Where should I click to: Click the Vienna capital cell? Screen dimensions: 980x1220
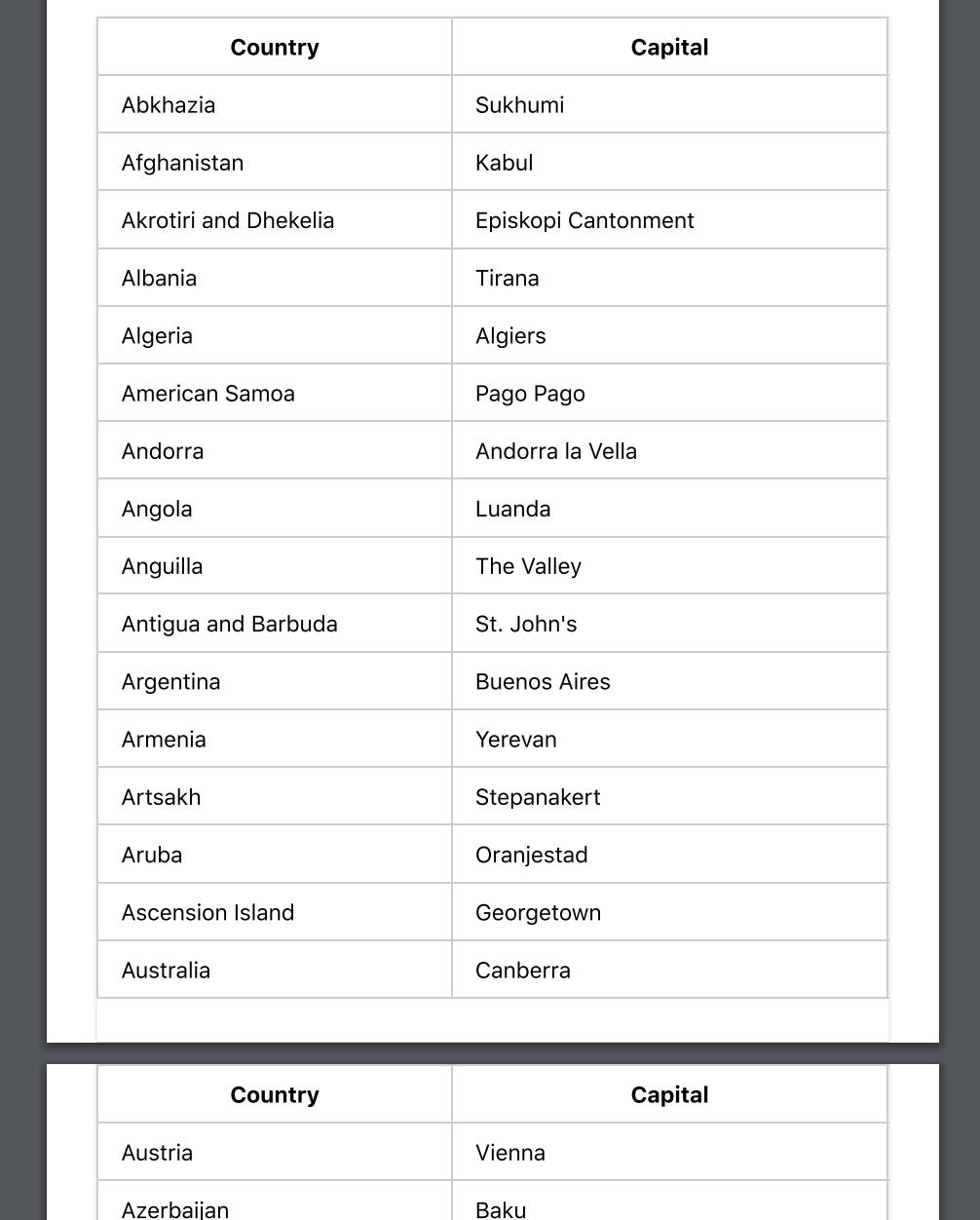[x=509, y=1153]
